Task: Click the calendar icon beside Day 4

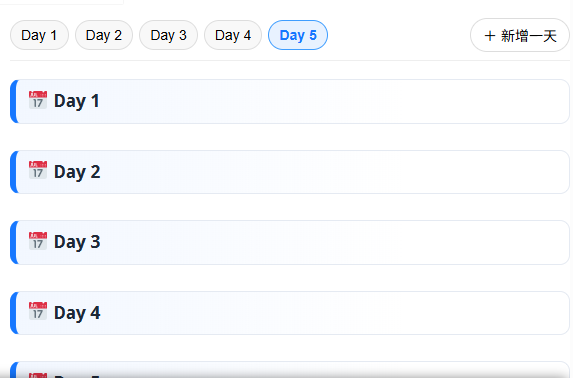Action: click(x=38, y=311)
